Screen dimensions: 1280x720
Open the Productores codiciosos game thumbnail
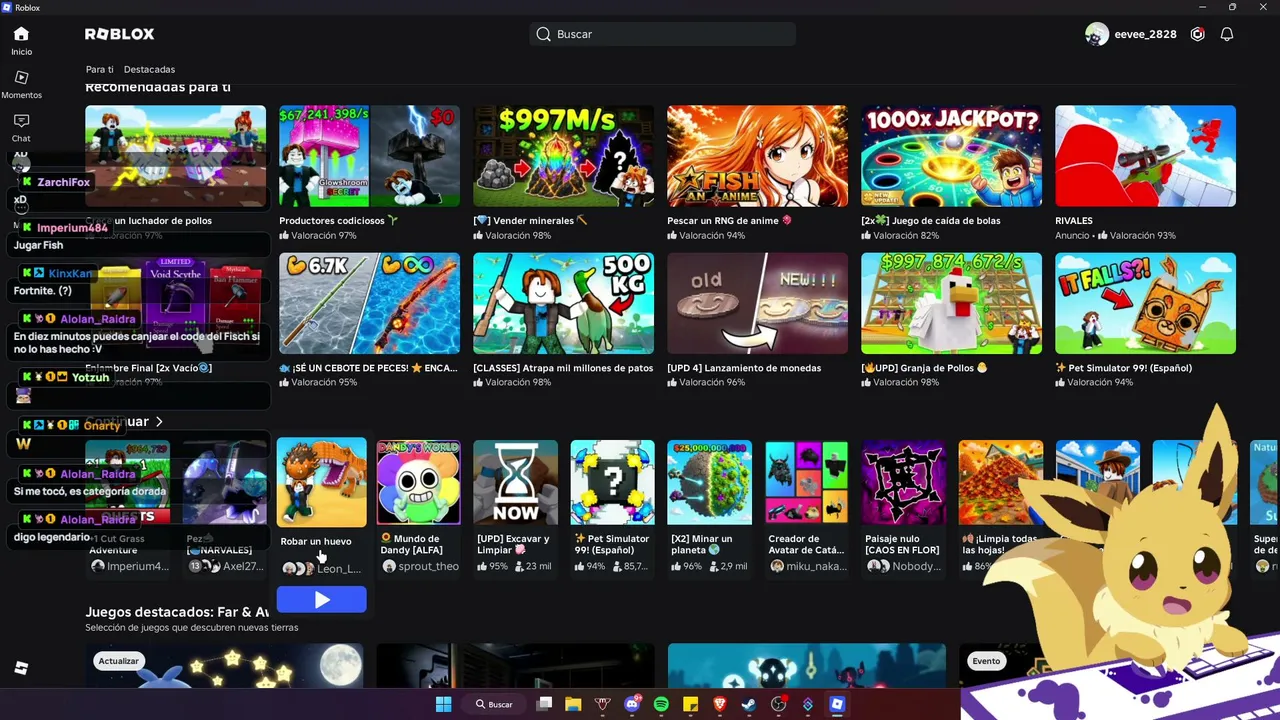[369, 156]
